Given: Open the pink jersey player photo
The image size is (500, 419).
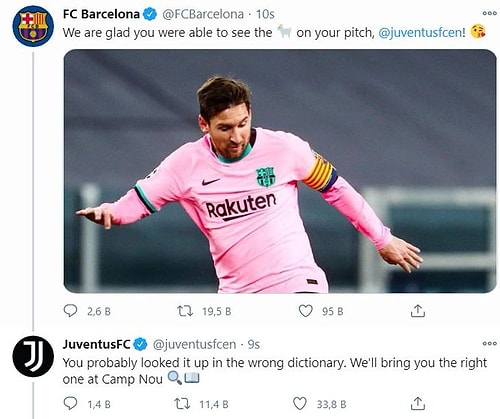Looking at the screenshot, I should pyautogui.click(x=280, y=171).
